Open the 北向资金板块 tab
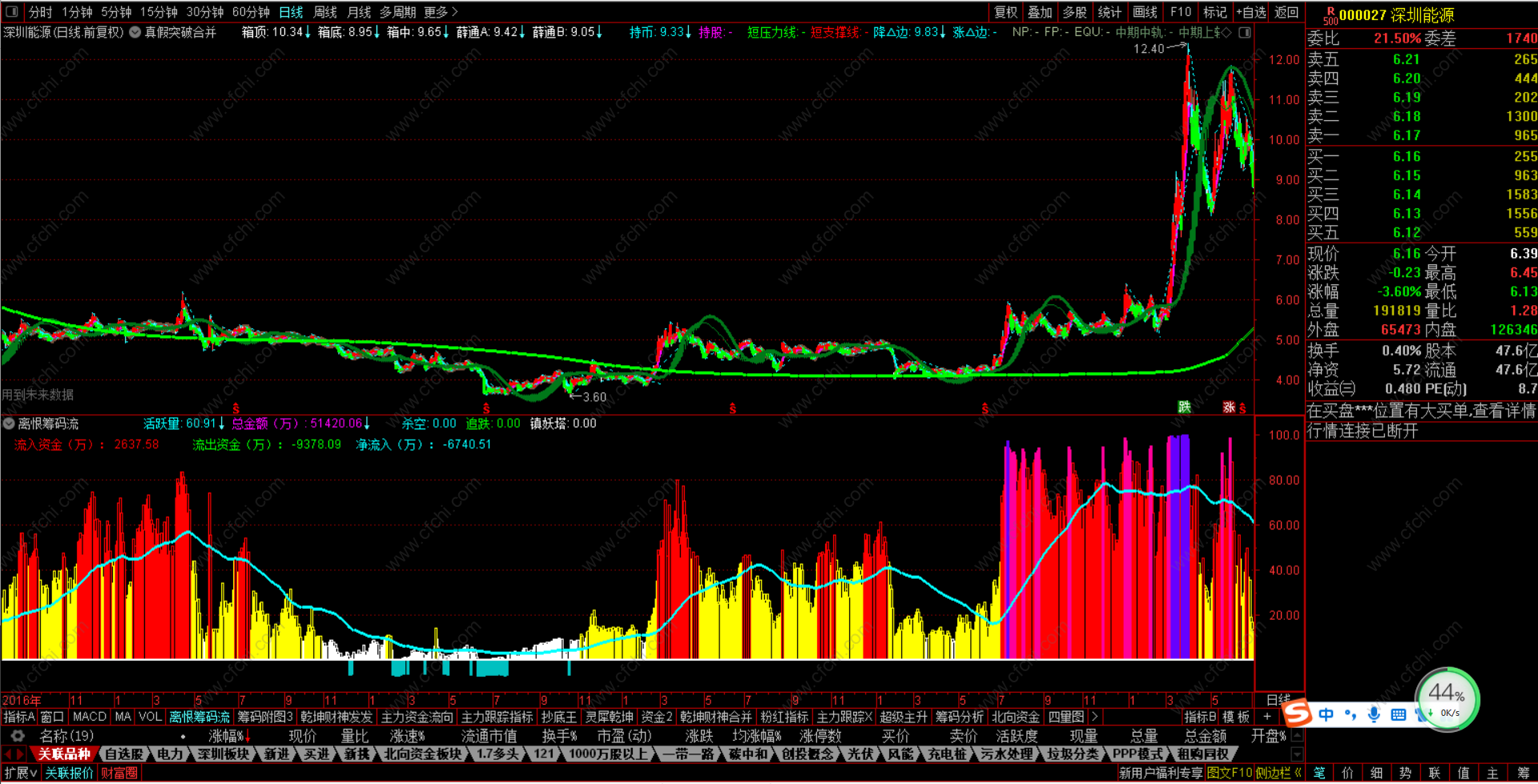Image resolution: width=1538 pixels, height=784 pixels. coord(422,754)
